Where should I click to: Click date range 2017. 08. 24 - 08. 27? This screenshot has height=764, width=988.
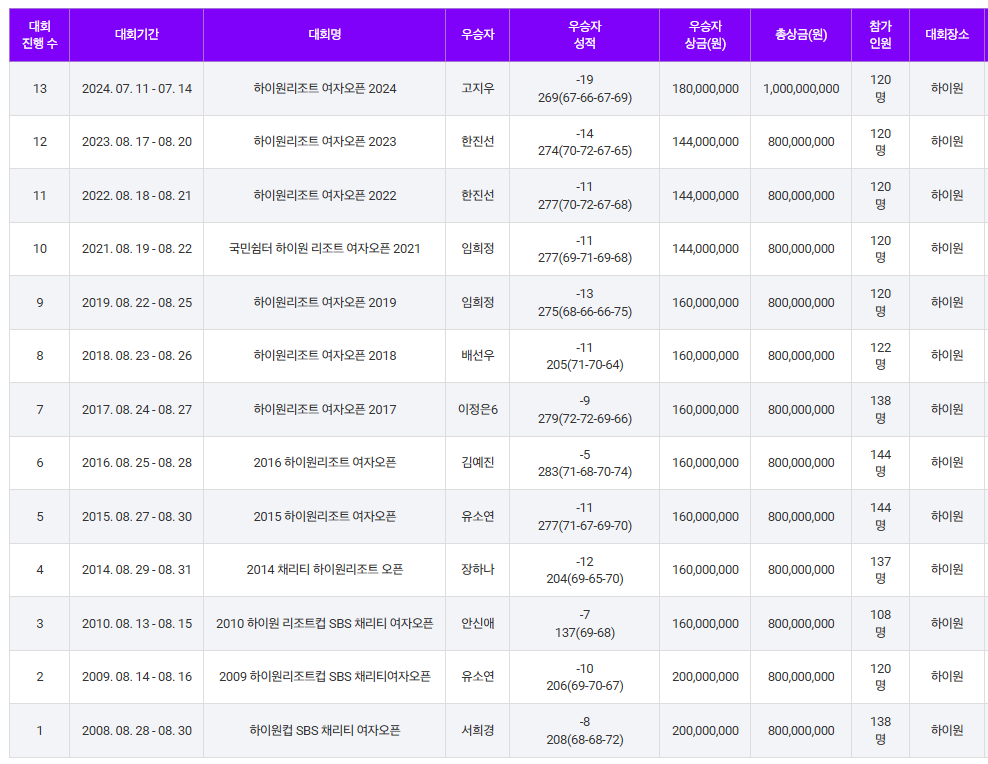point(137,410)
